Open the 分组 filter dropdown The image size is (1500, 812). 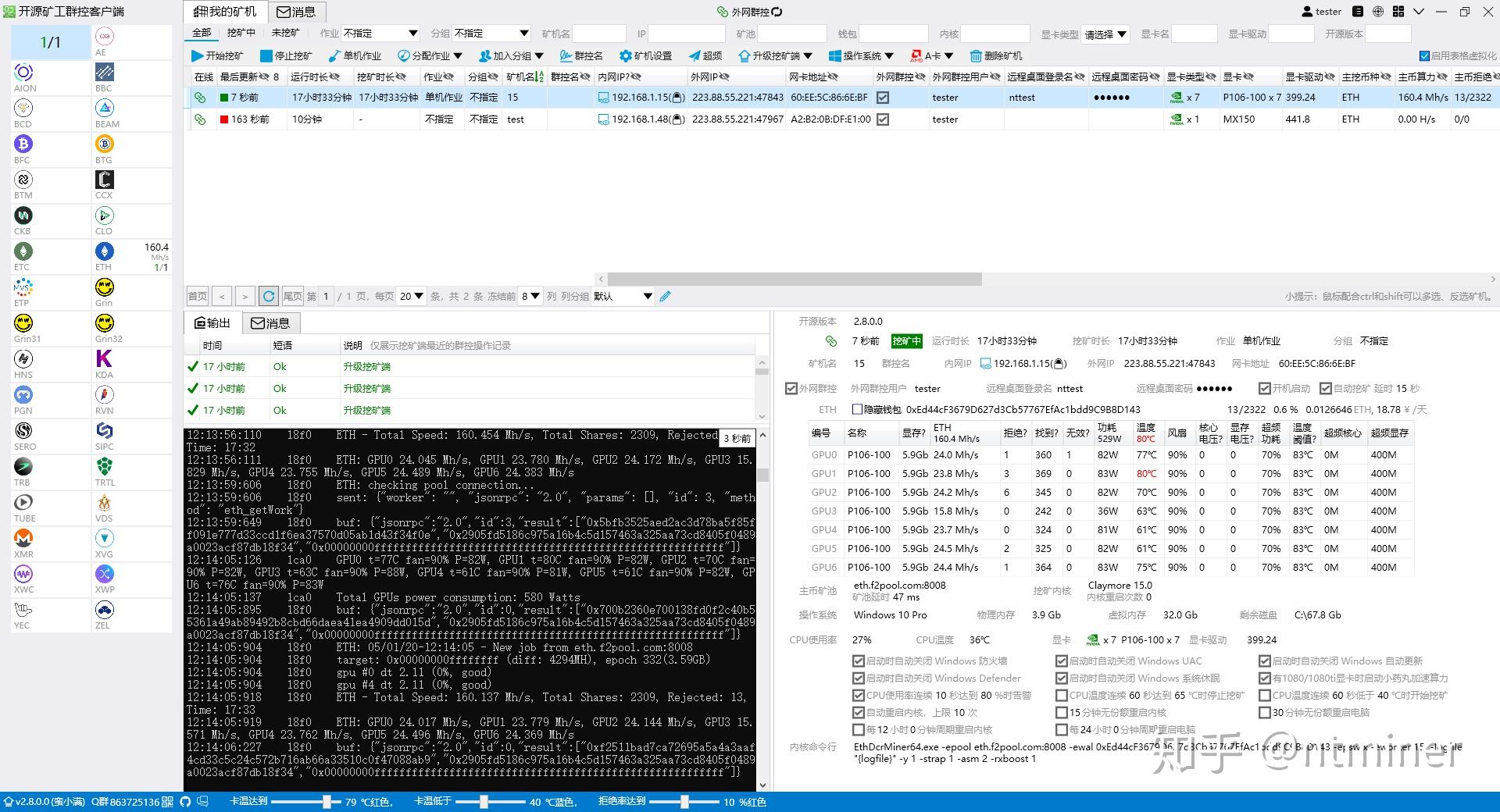pyautogui.click(x=492, y=34)
